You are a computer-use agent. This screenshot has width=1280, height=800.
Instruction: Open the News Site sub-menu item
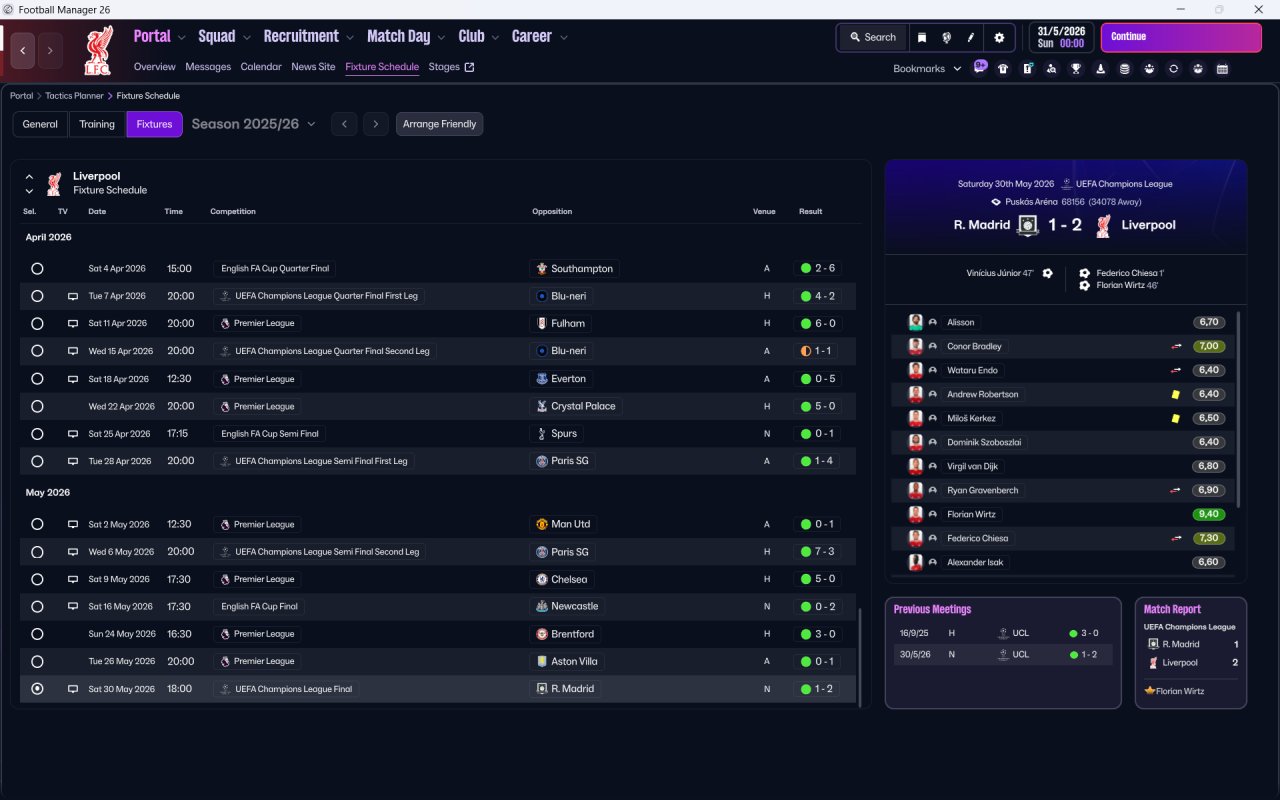313,67
